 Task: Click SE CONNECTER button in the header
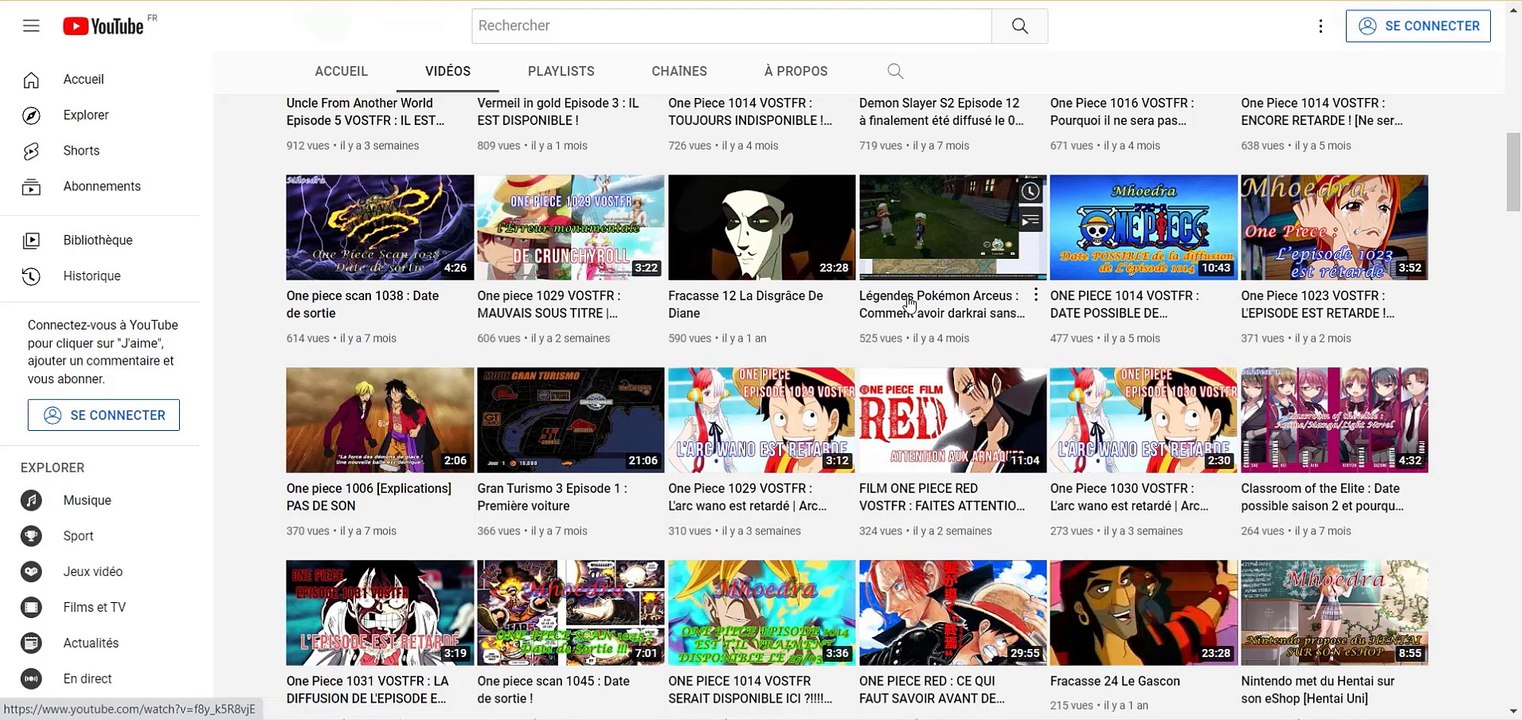[x=1418, y=26]
